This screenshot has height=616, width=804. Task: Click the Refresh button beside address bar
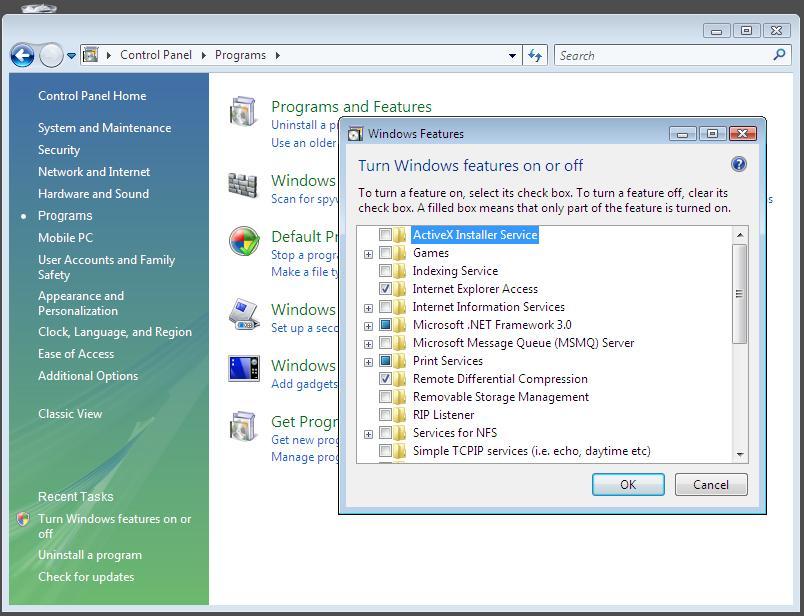coord(535,55)
